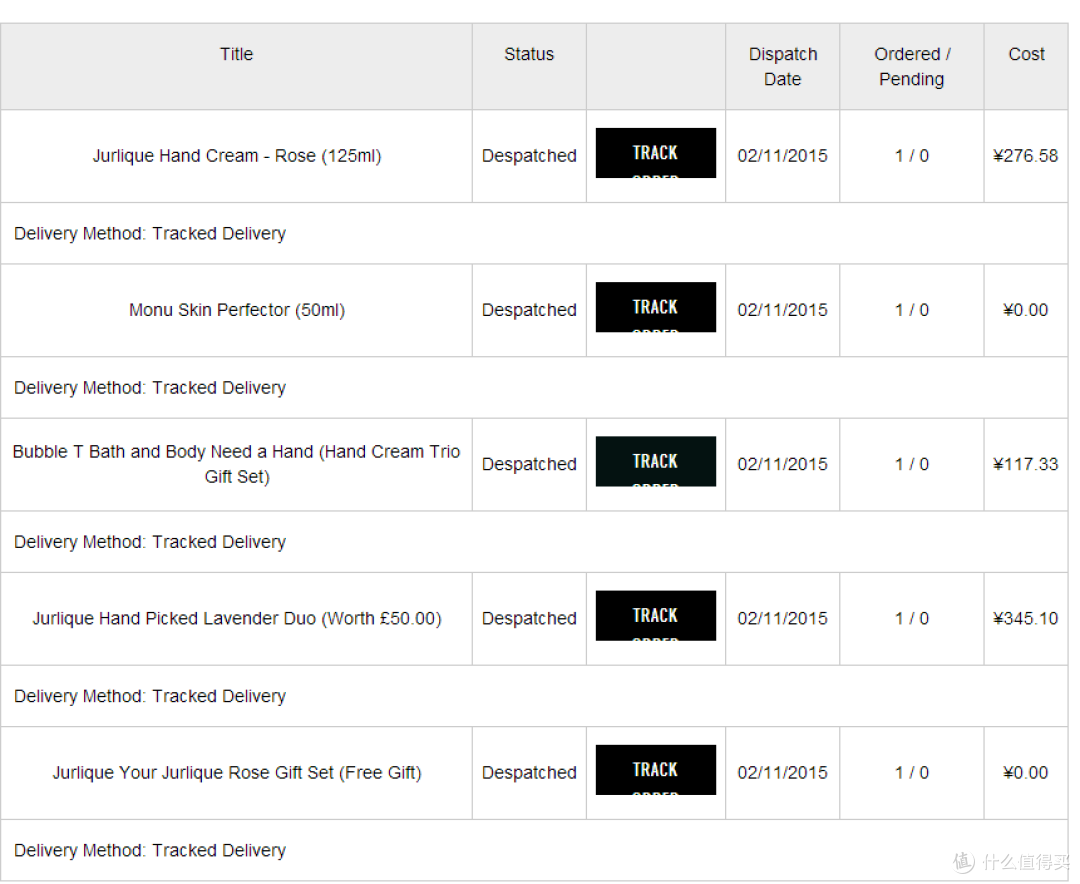Click Despatched status of Monu Skin Perfector

click(529, 310)
